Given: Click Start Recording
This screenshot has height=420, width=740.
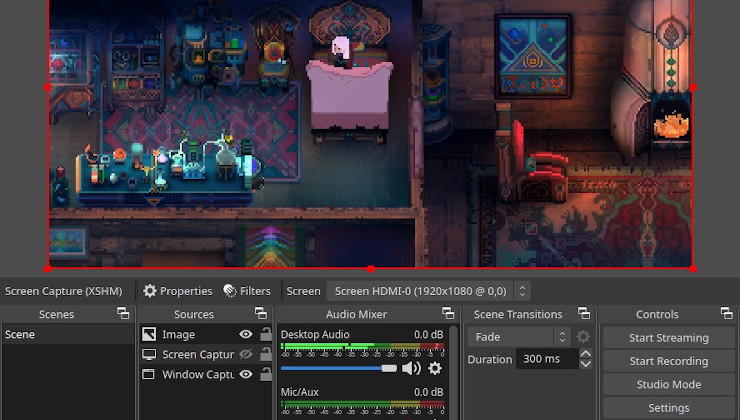Looking at the screenshot, I should pyautogui.click(x=669, y=361).
